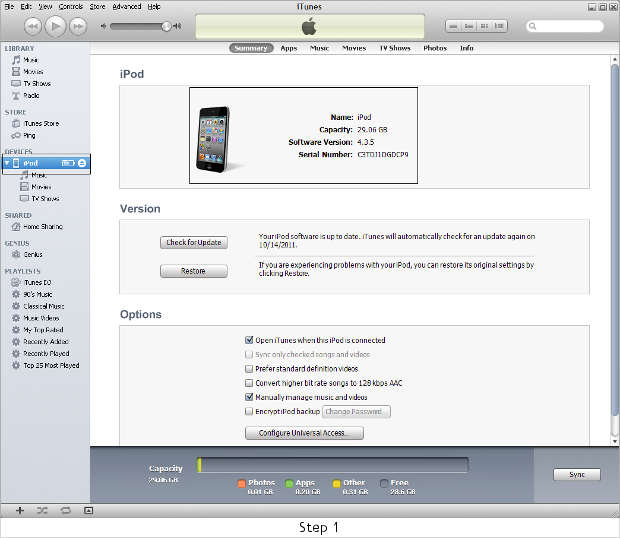This screenshot has height=538, width=620.
Task: Click the iPod battery indicator icon
Action: point(68,163)
